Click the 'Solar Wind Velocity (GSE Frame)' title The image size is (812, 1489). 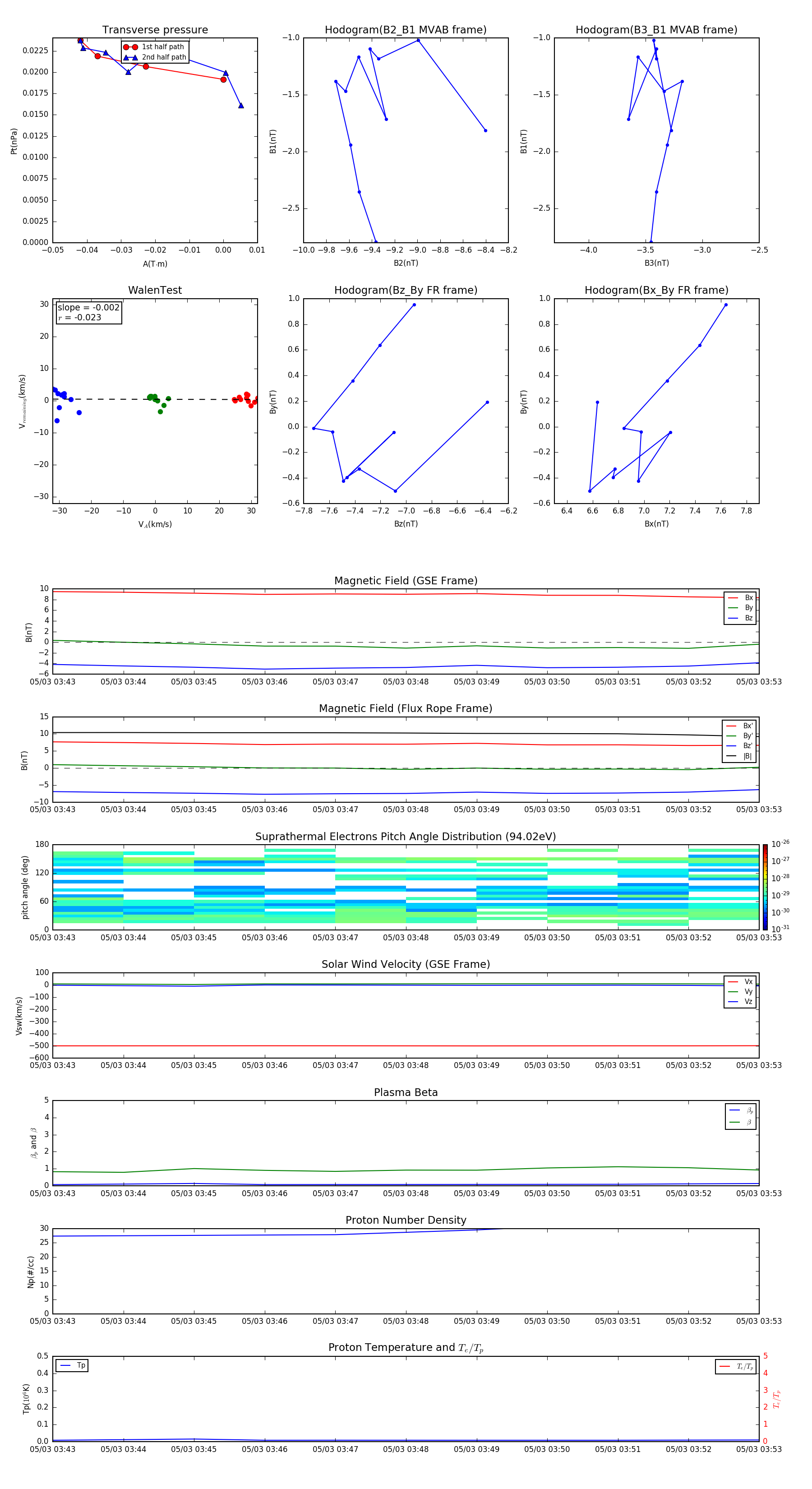coord(406,964)
